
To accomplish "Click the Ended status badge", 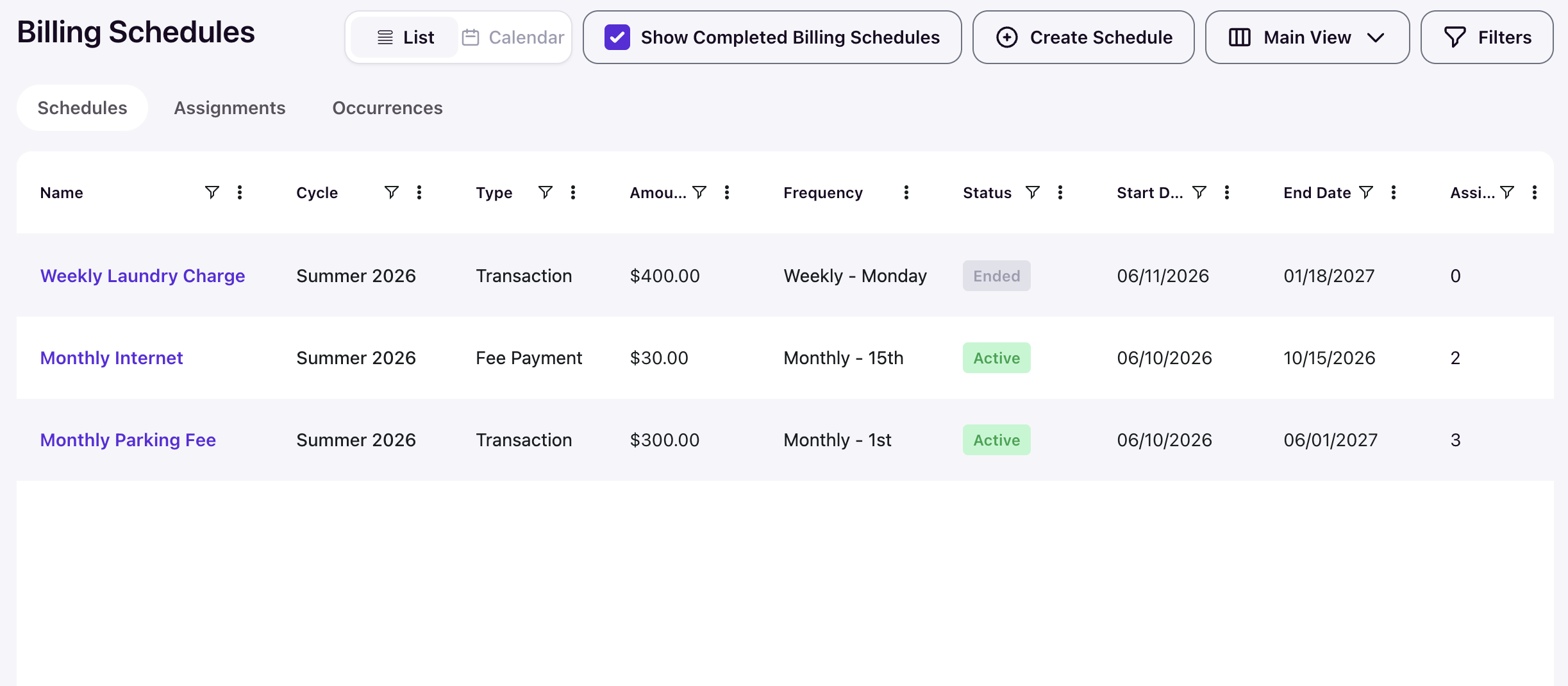I will (x=996, y=276).
